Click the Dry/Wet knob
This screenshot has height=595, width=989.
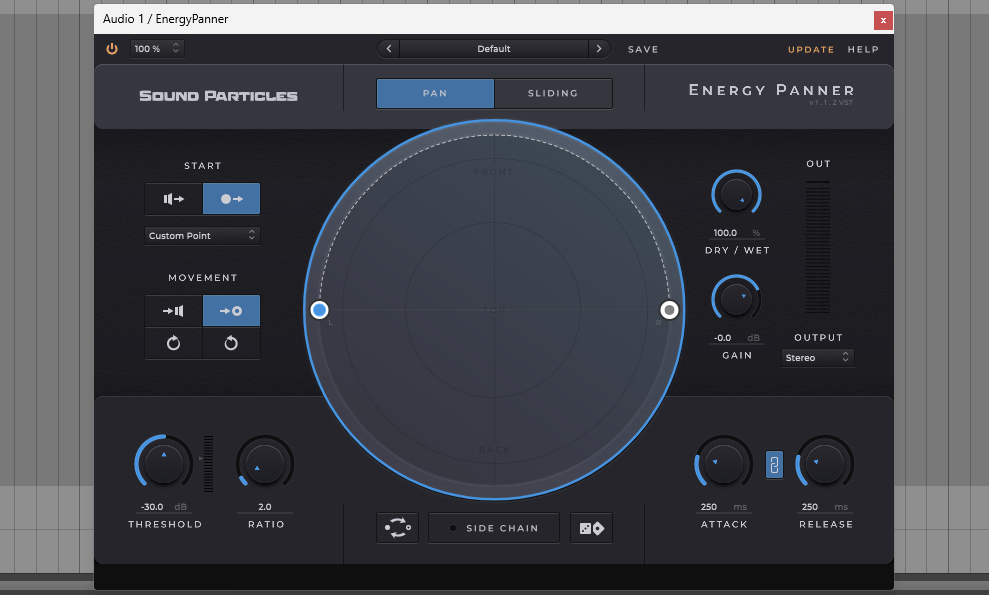(736, 194)
